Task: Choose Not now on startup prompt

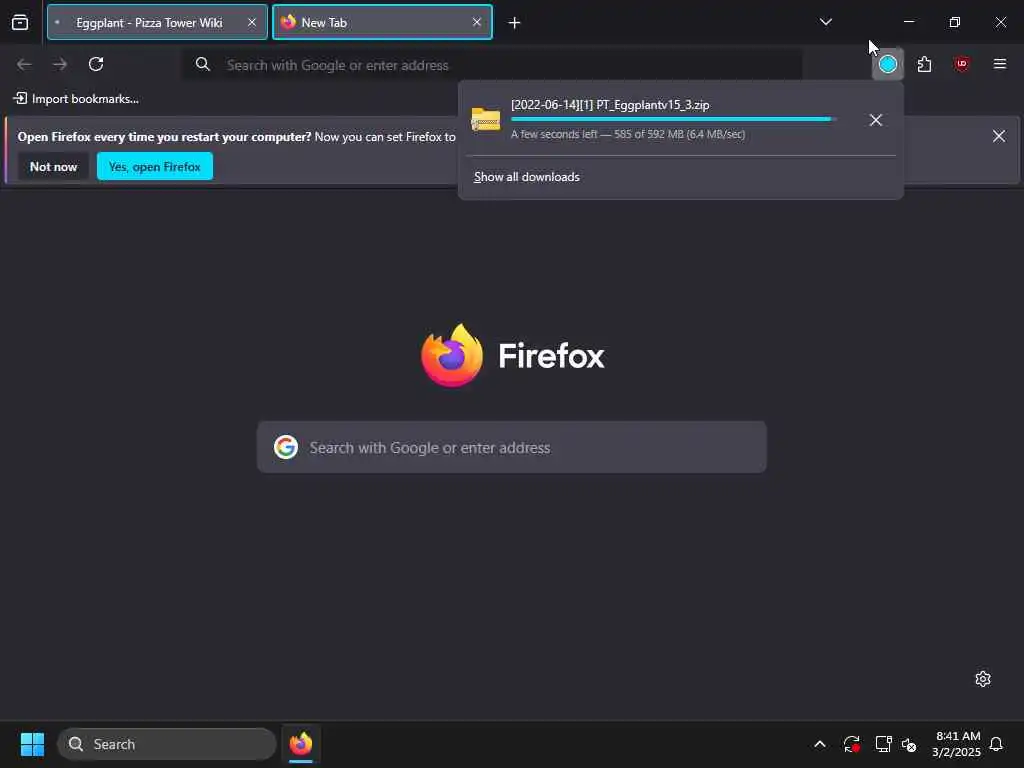Action: coord(54,167)
